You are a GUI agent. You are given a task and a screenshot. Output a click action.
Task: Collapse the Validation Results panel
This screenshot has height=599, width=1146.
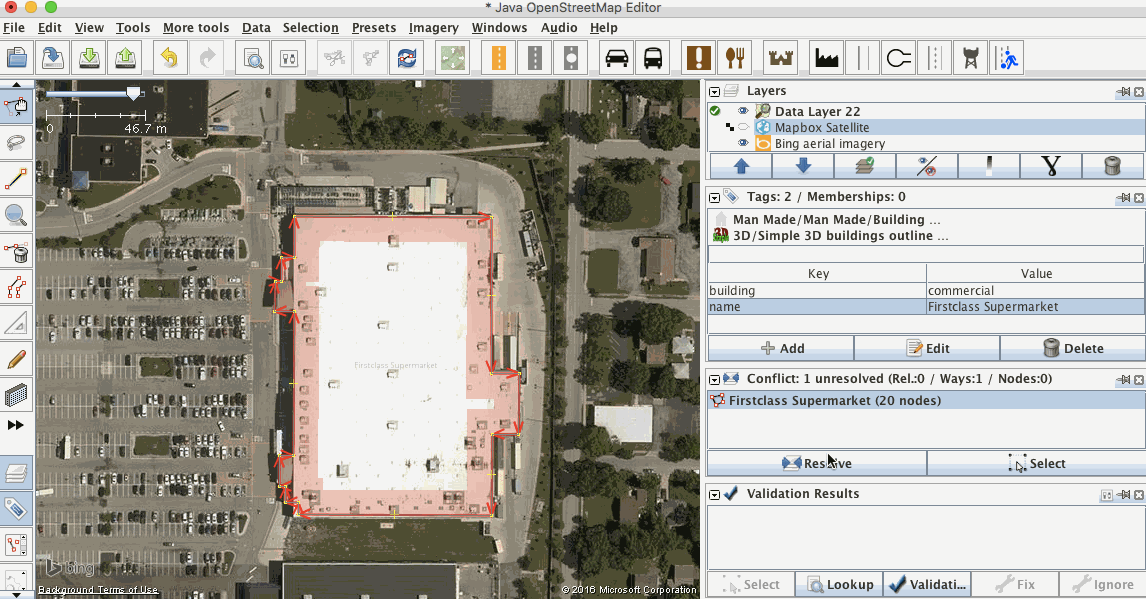coord(714,493)
